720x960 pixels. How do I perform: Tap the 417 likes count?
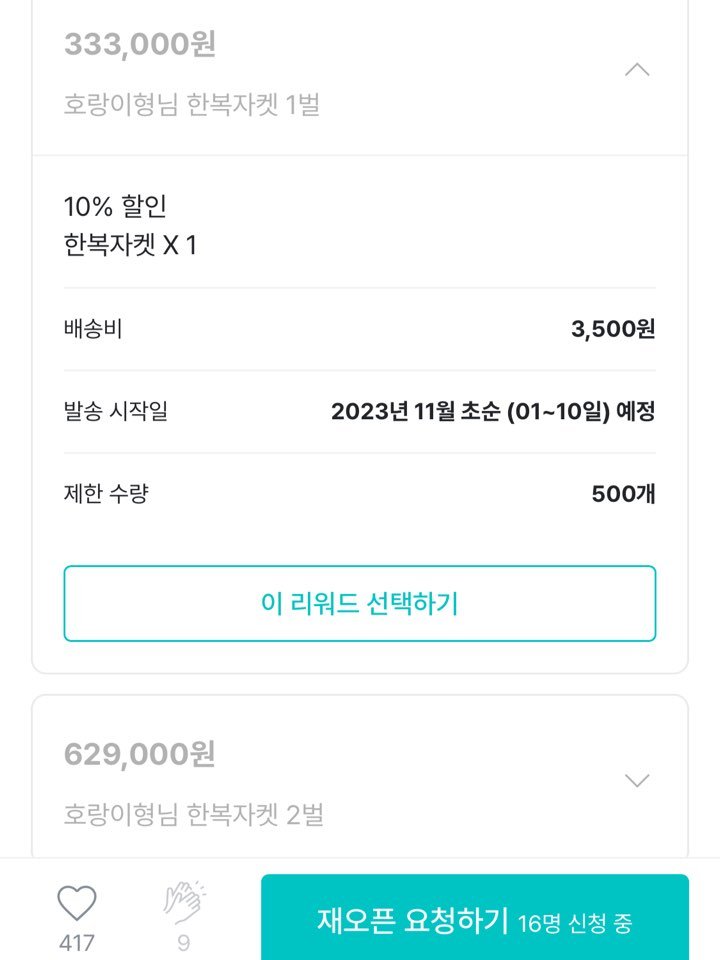(x=77, y=943)
